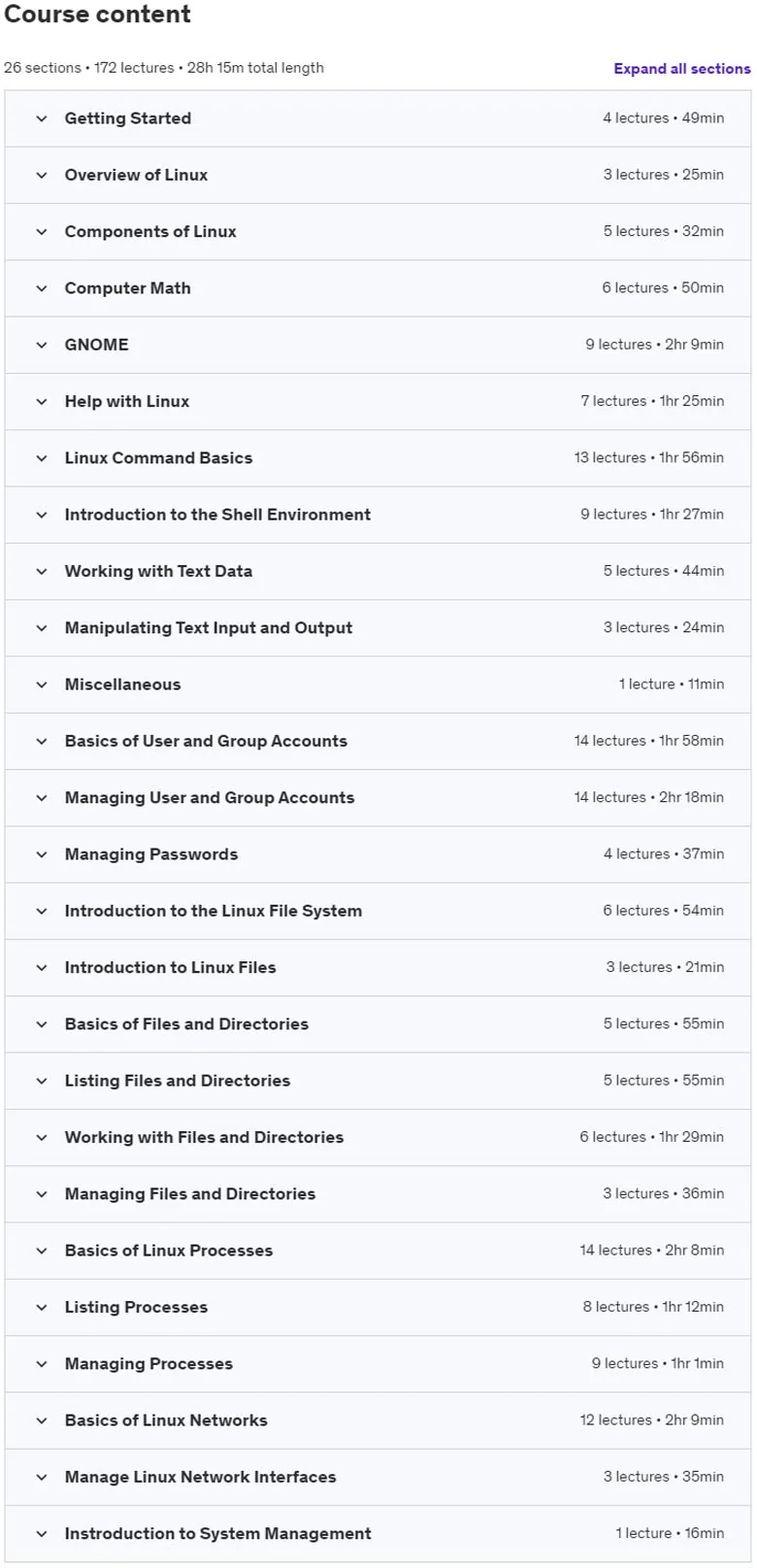Open the Miscellaneous section chevron
Screen dimensions: 757x1568
(42, 685)
